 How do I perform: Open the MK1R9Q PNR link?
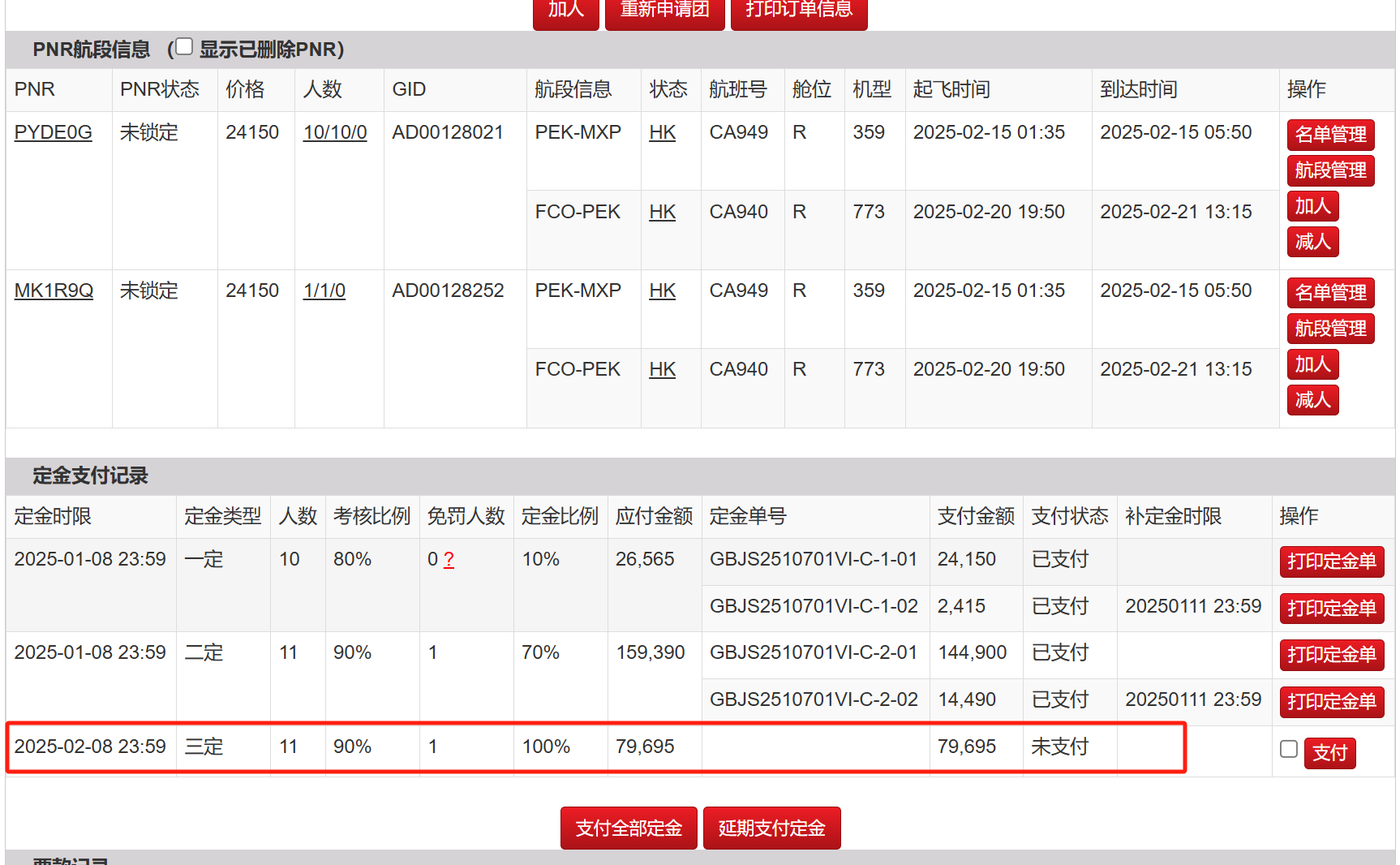point(54,290)
